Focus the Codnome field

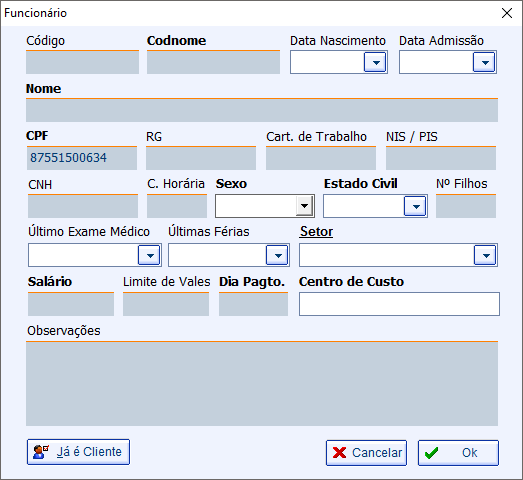tap(213, 62)
